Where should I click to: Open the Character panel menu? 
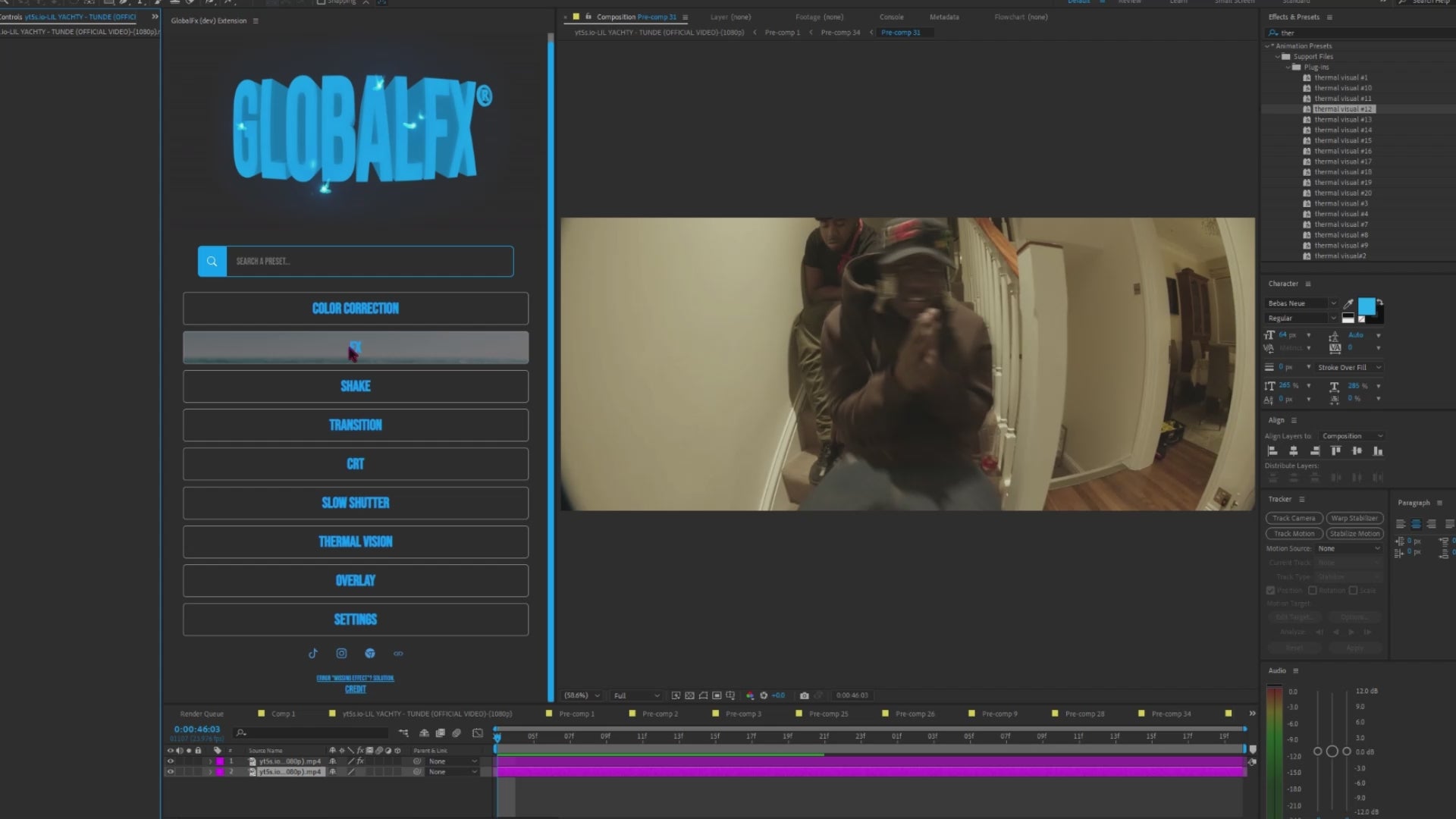(1307, 284)
